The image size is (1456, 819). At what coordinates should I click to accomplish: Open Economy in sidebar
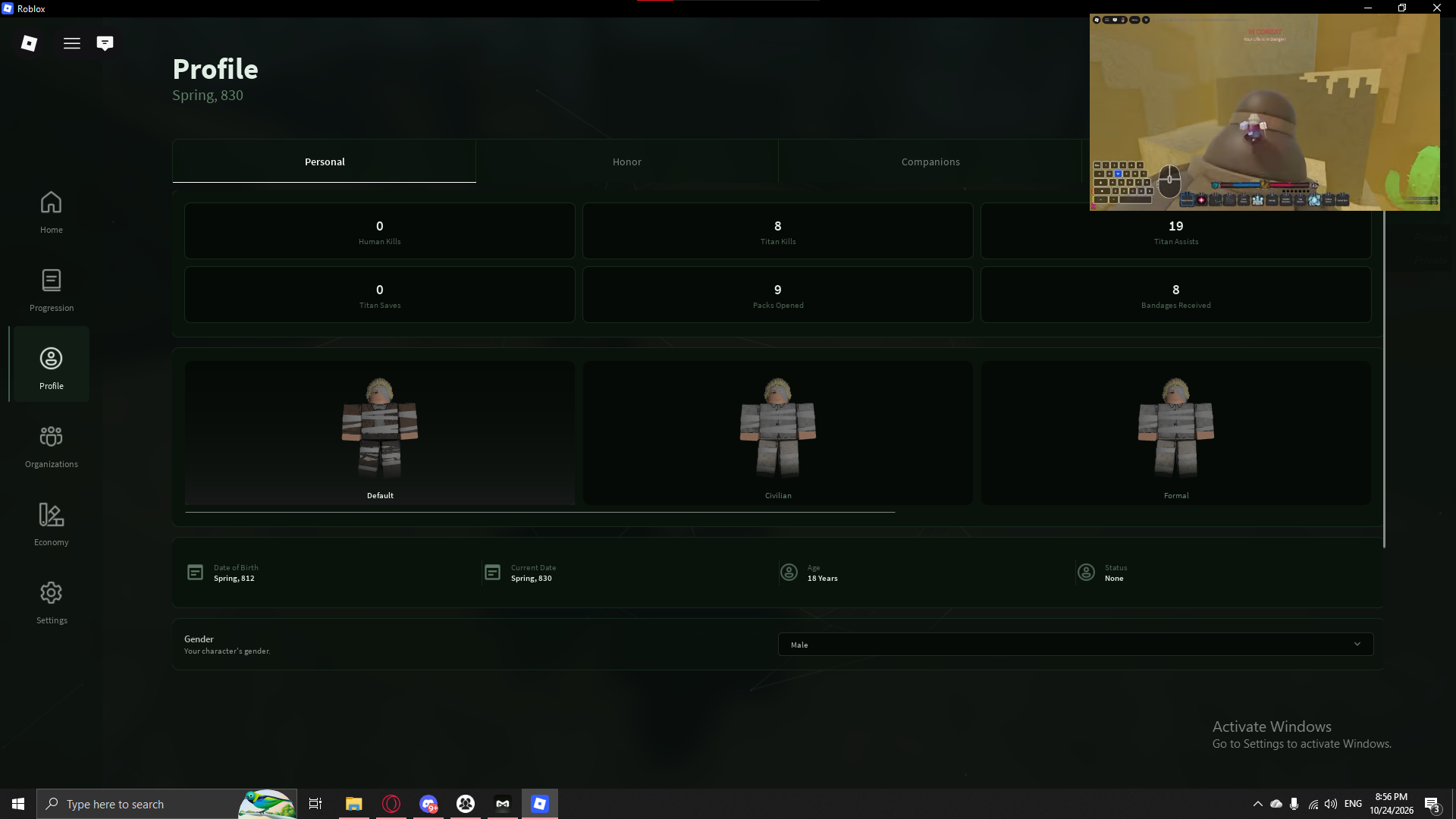pyautogui.click(x=52, y=525)
